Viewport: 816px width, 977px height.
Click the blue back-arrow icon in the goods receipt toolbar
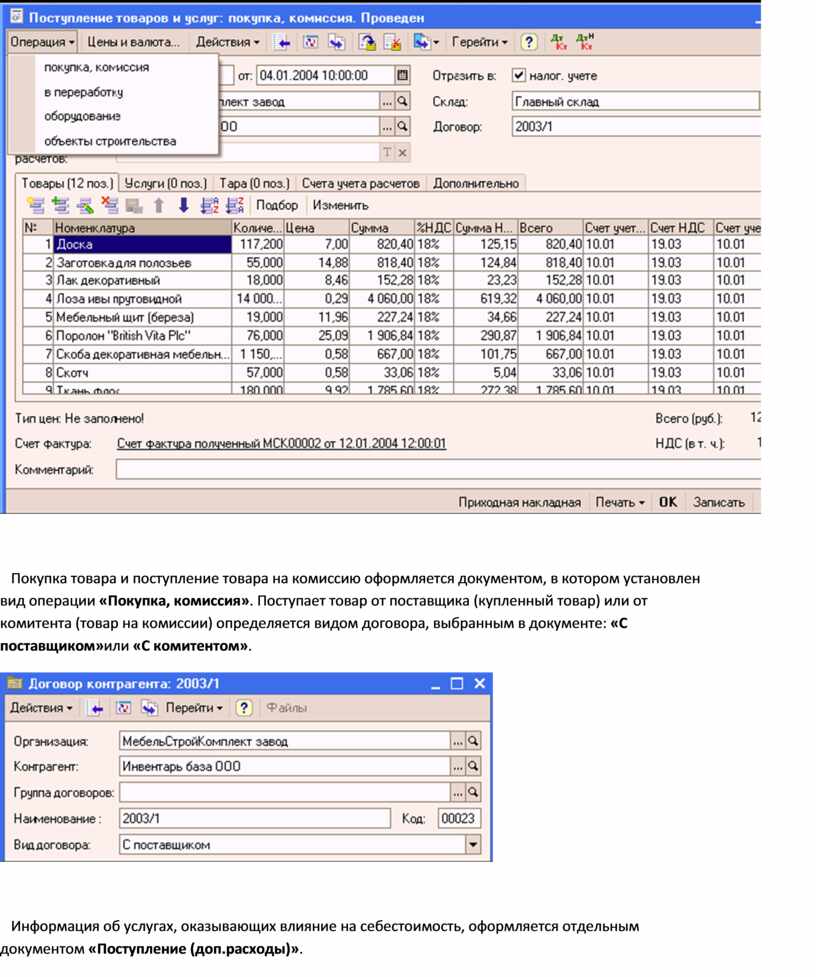click(284, 42)
